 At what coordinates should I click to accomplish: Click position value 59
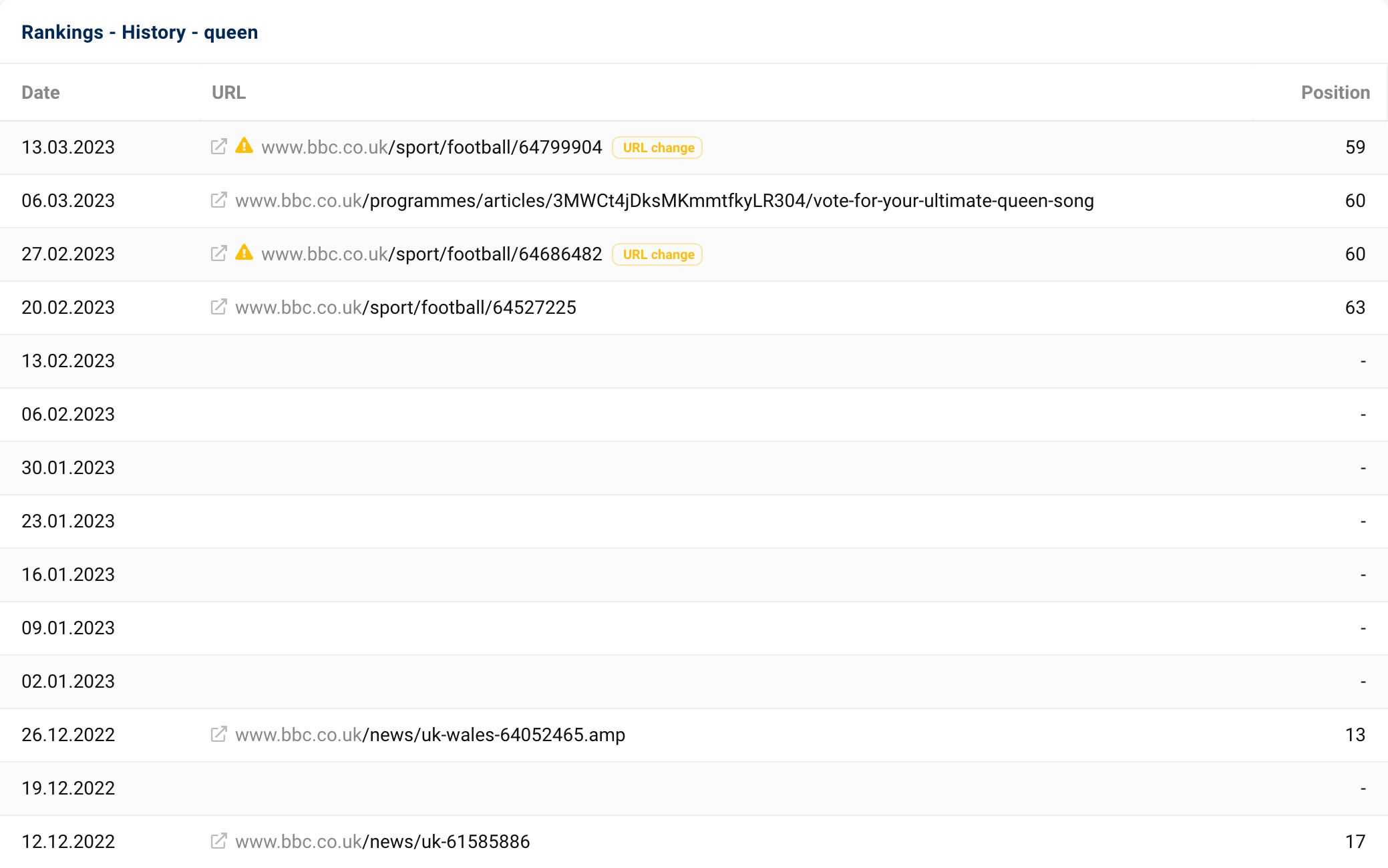pos(1355,148)
